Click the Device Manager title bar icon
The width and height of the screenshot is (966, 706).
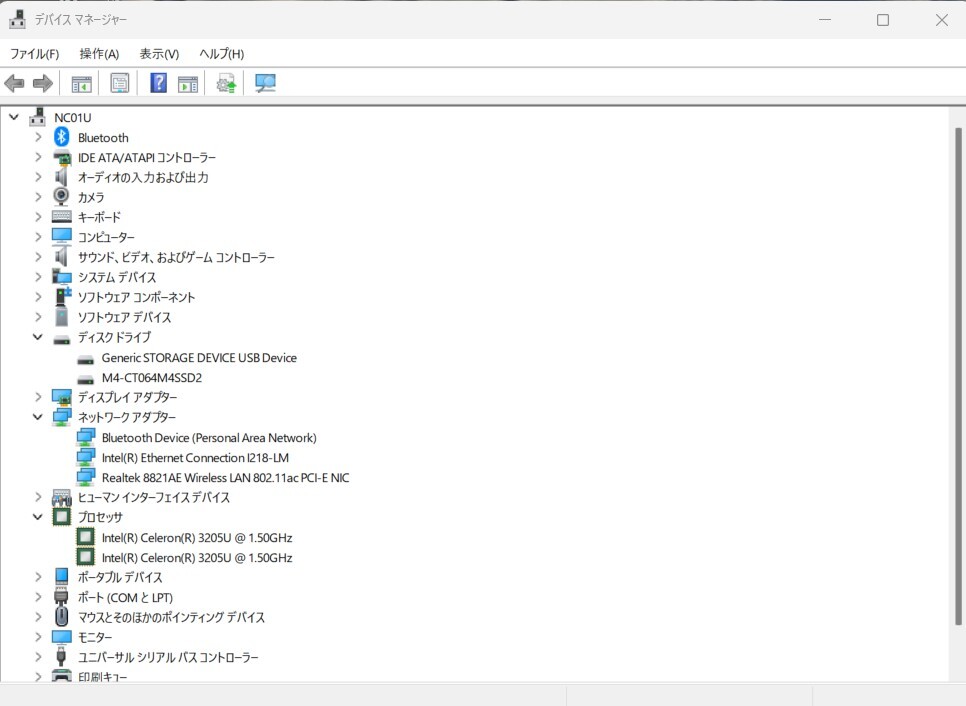tap(17, 20)
